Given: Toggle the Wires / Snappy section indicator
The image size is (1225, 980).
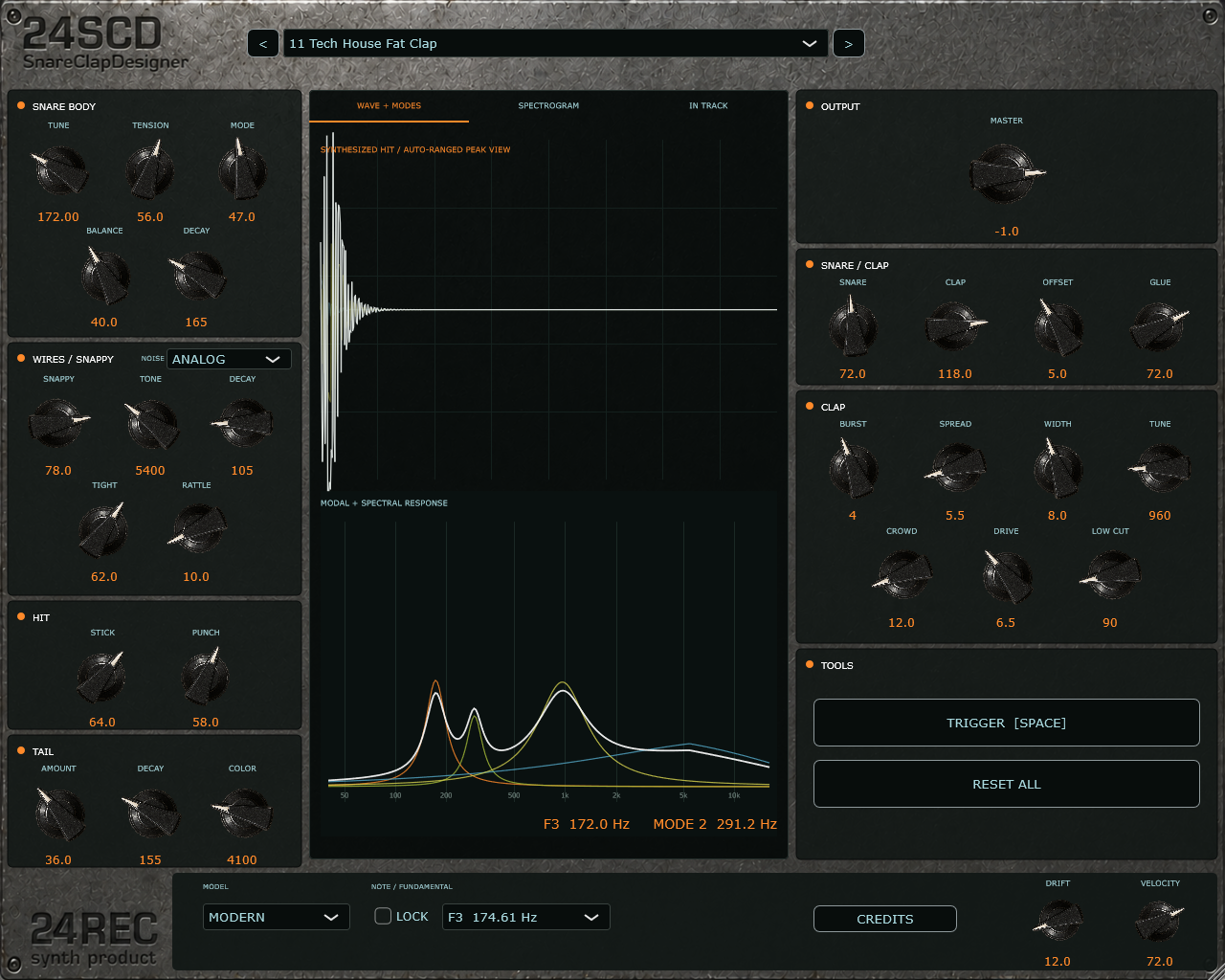Looking at the screenshot, I should [x=21, y=358].
